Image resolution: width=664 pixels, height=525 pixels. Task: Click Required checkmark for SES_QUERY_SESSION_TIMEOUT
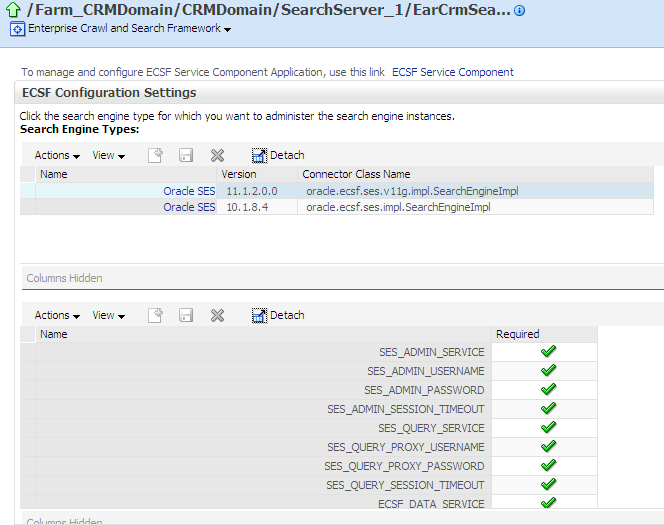(548, 485)
